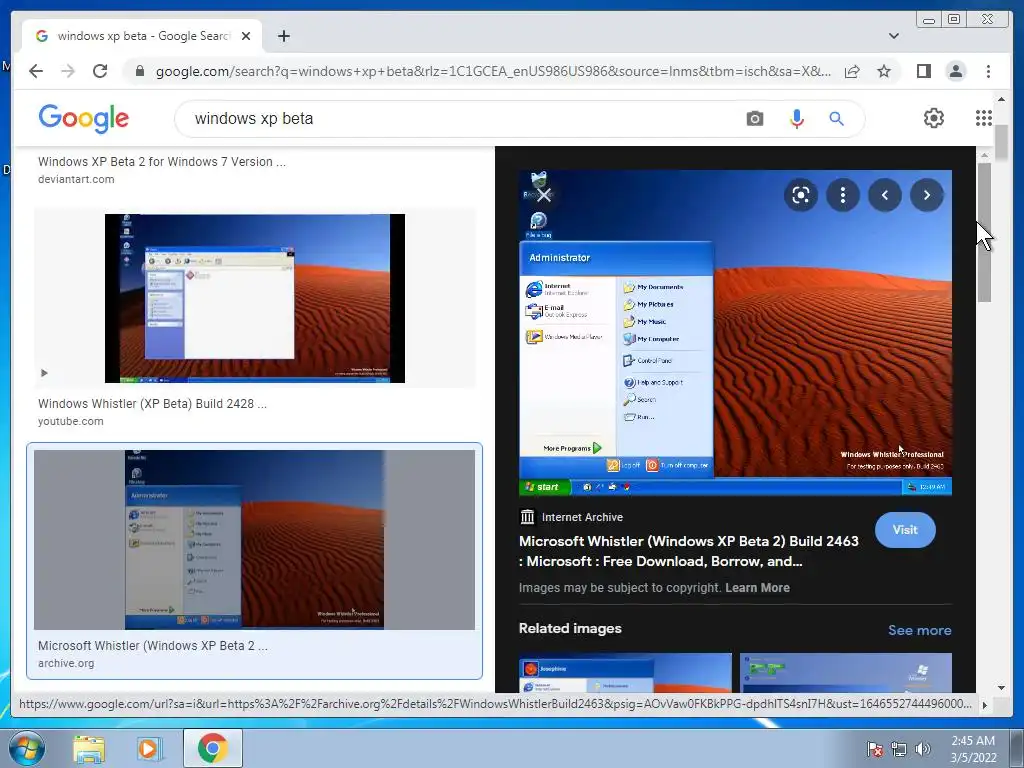Click the Visit button

[x=905, y=530]
